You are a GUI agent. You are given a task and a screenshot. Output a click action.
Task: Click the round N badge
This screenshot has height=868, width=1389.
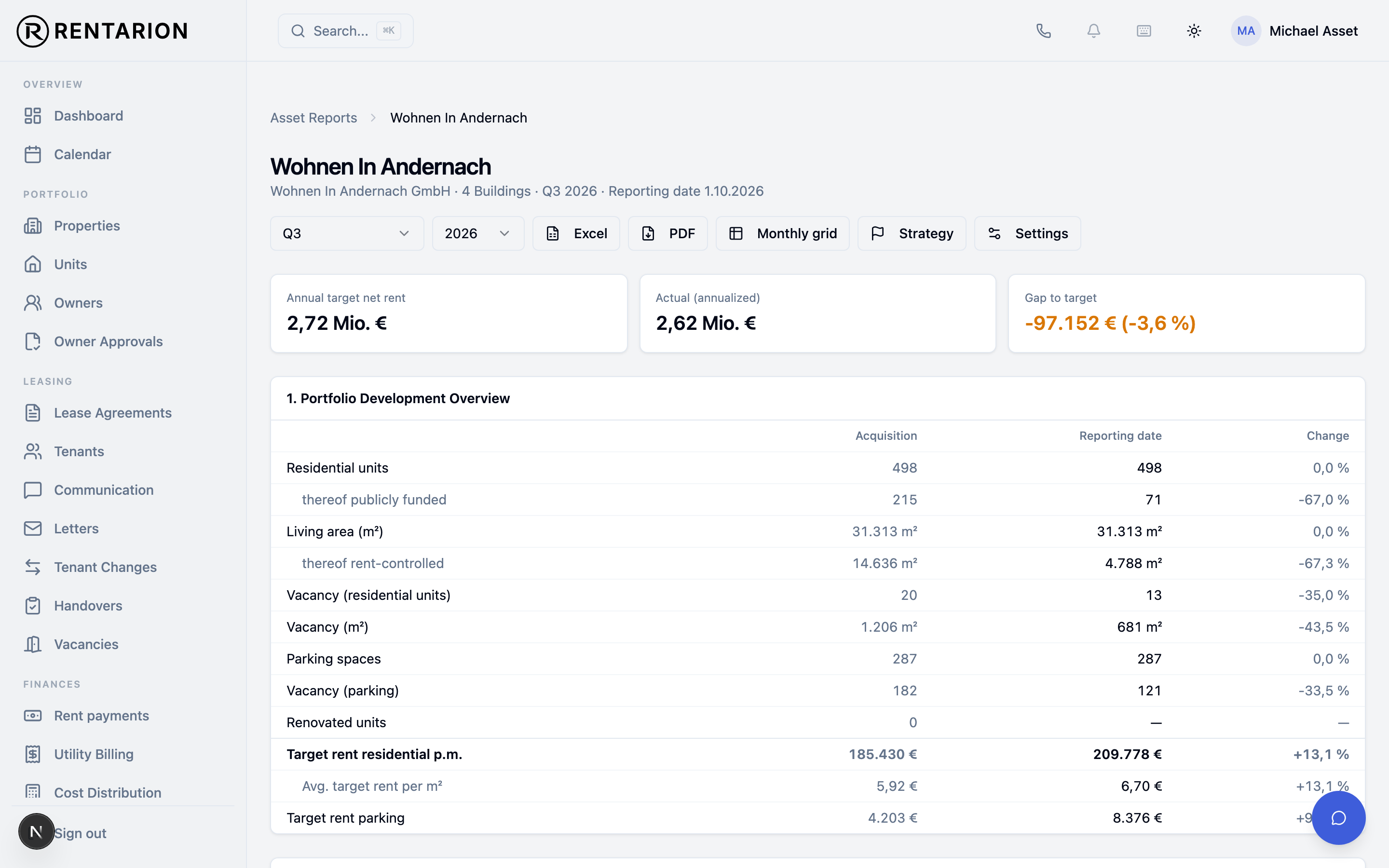coord(36,831)
